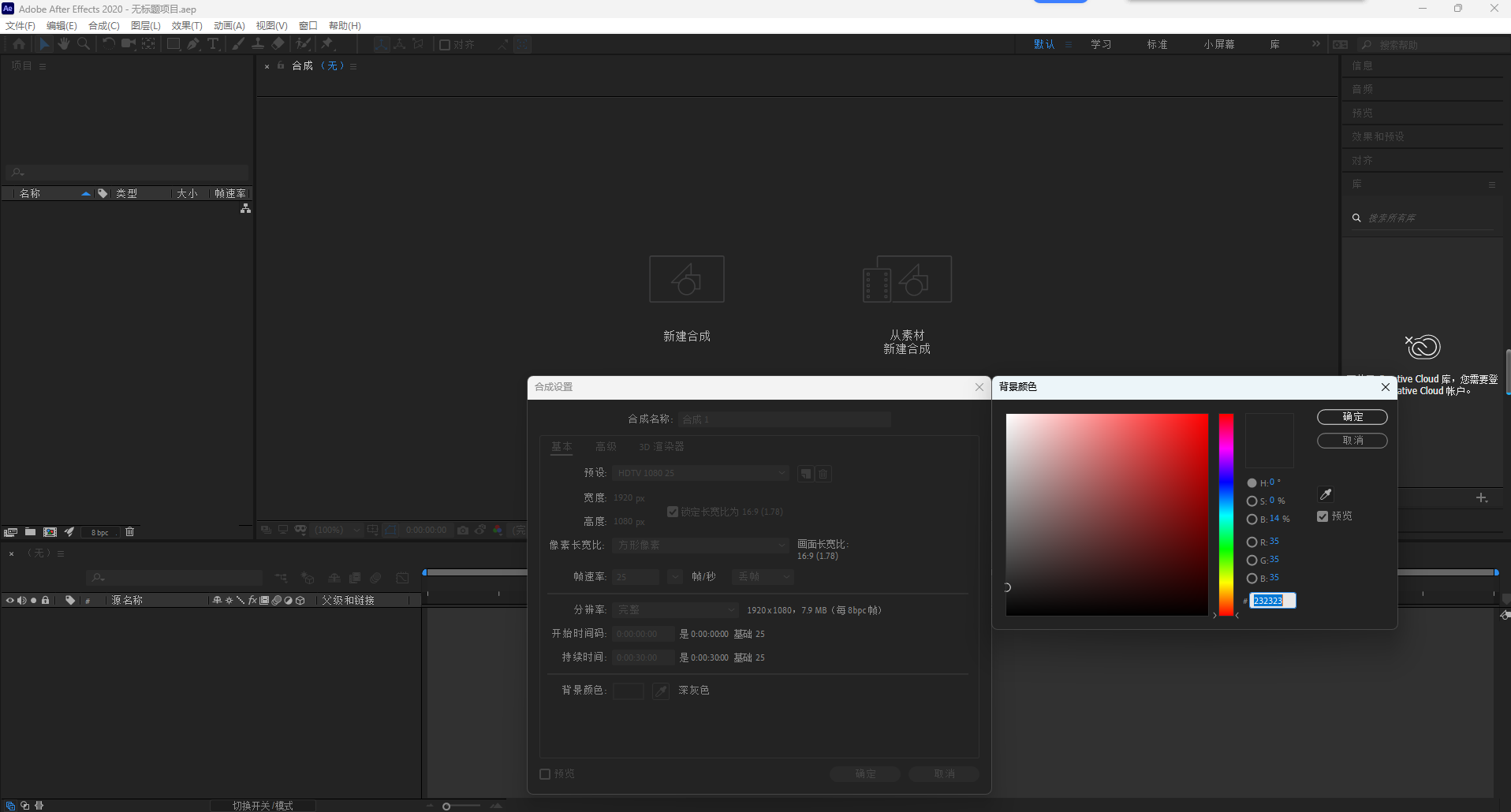Open the 像素长宽比 方形像素 dropdown

pos(700,546)
